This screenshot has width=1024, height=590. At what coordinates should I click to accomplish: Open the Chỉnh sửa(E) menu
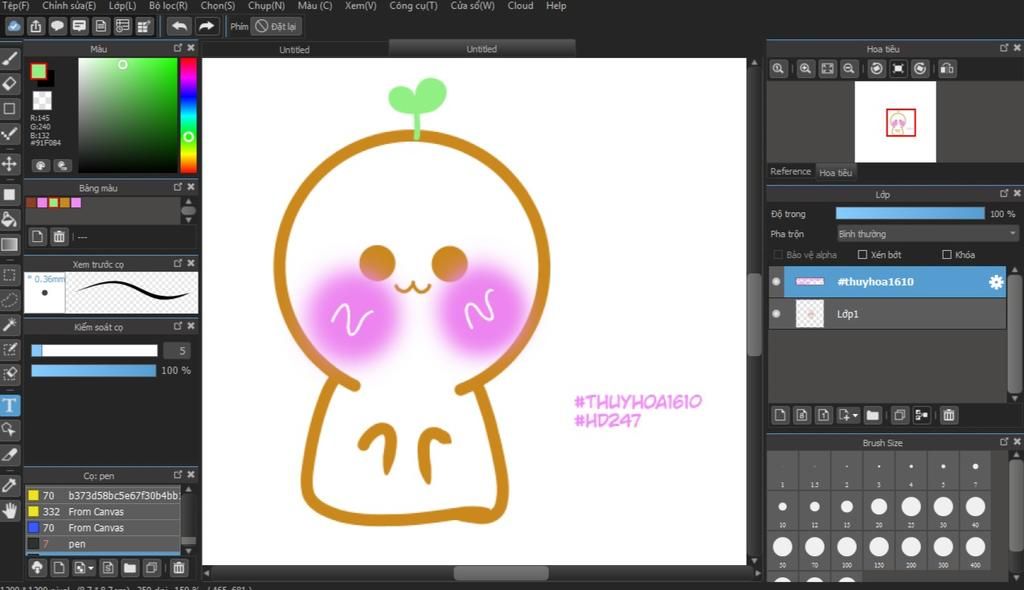coord(69,6)
